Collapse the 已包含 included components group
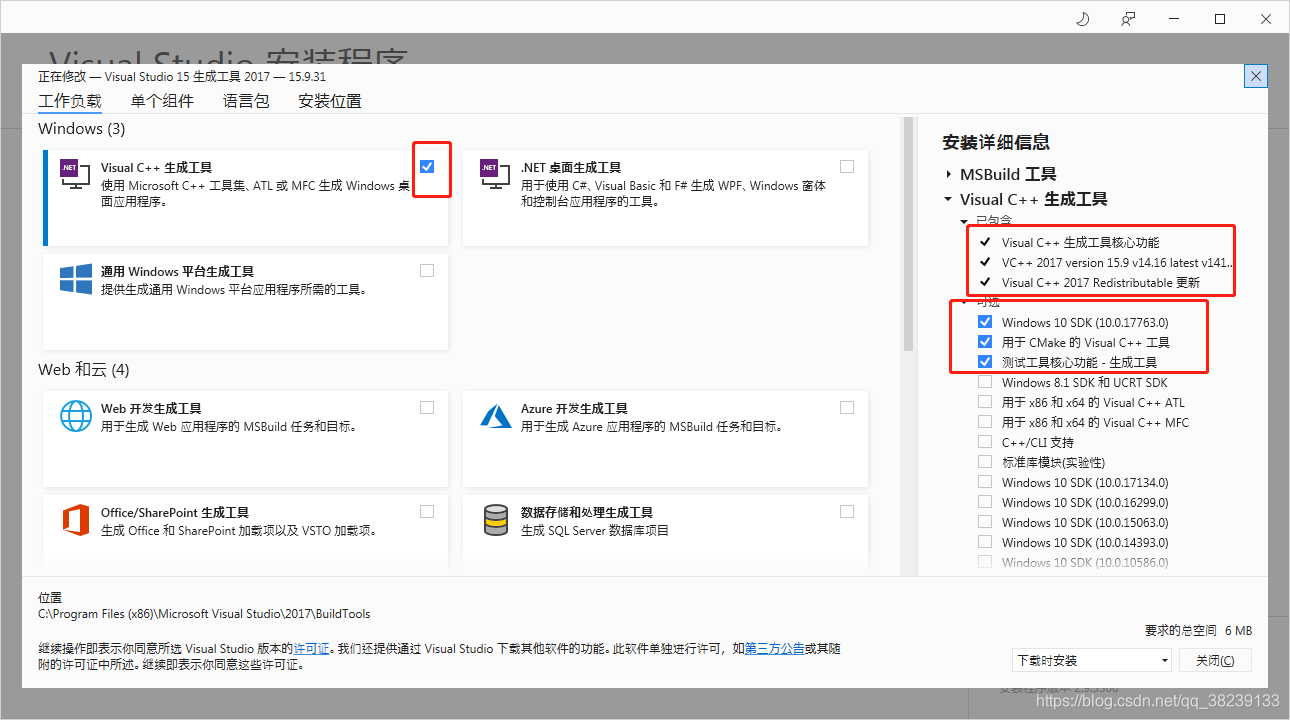The height and width of the screenshot is (720, 1290). coord(965,221)
